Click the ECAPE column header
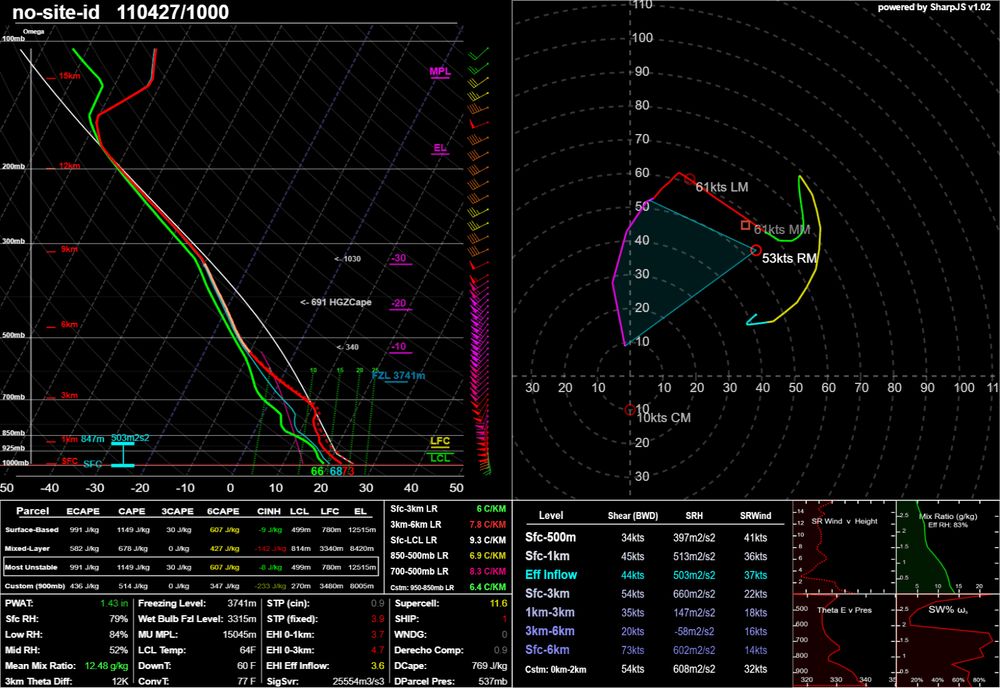 83,511
